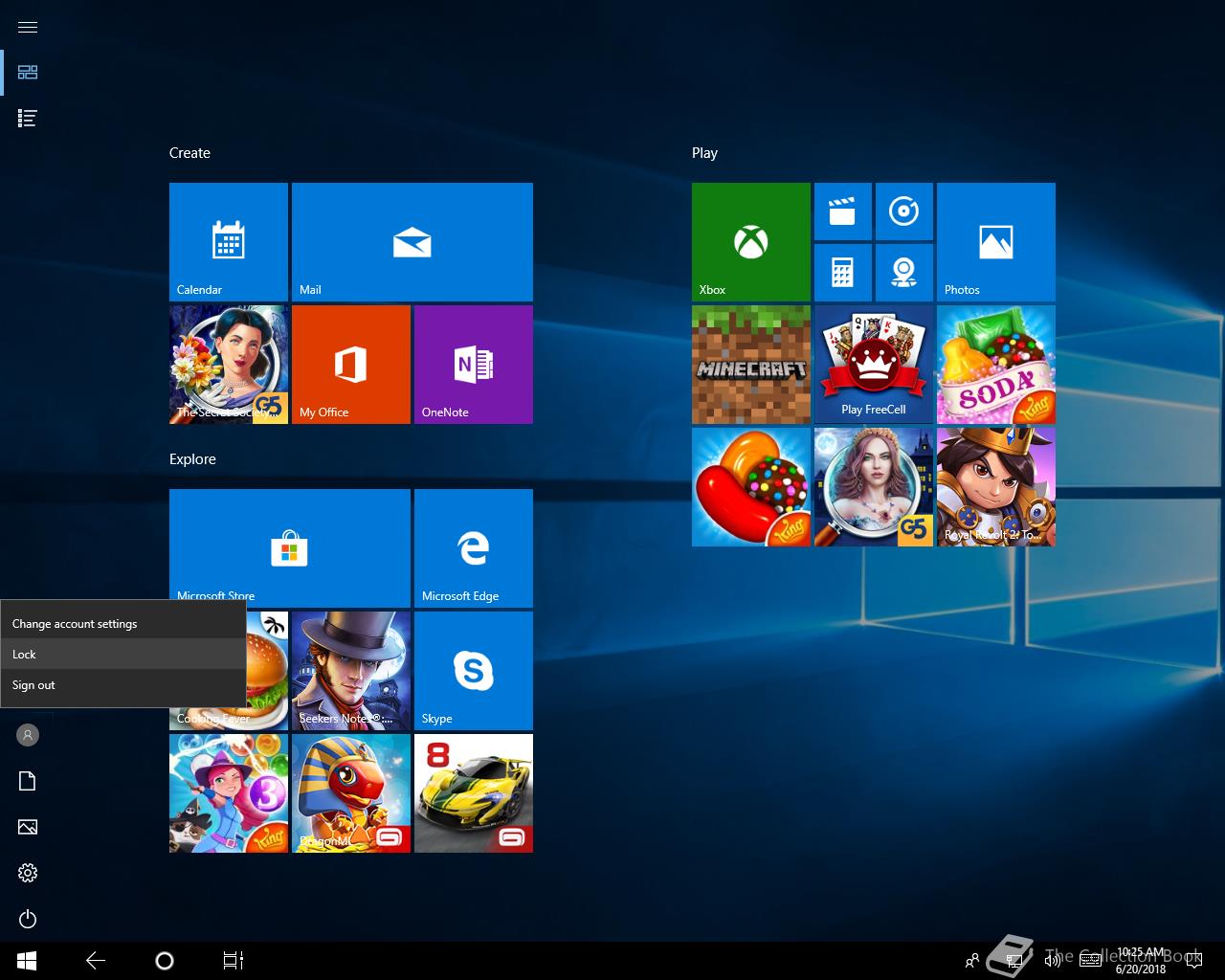Image resolution: width=1225 pixels, height=980 pixels.
Task: Choose Sign out
Action: (x=123, y=684)
